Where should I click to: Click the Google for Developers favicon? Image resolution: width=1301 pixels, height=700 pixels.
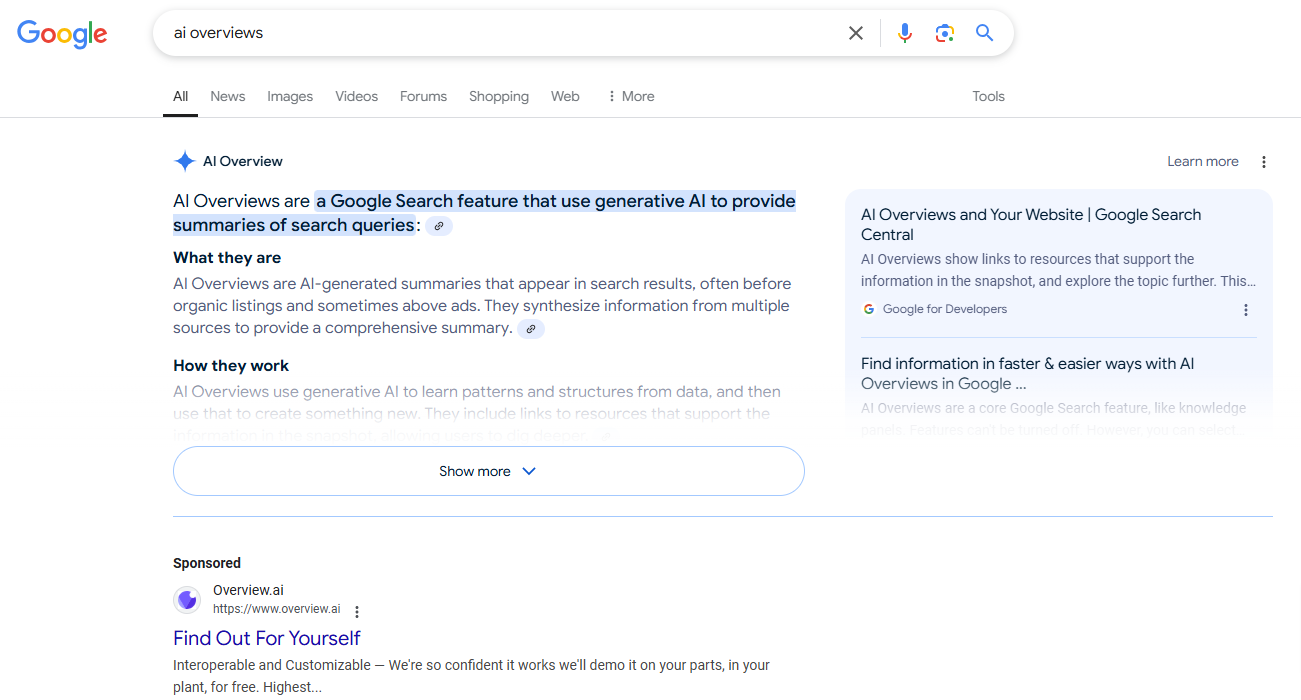(868, 308)
